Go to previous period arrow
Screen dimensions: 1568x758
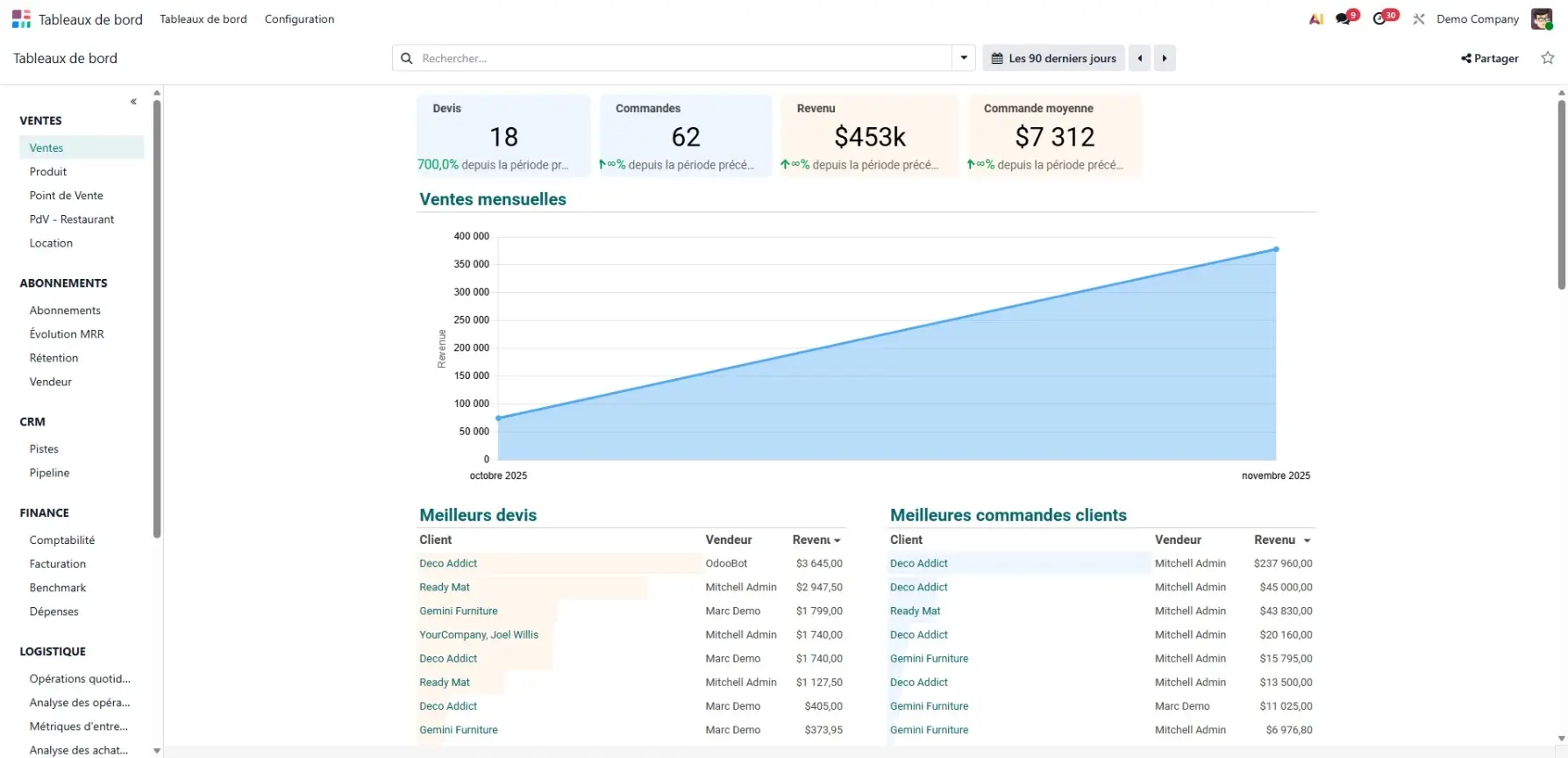click(1139, 58)
